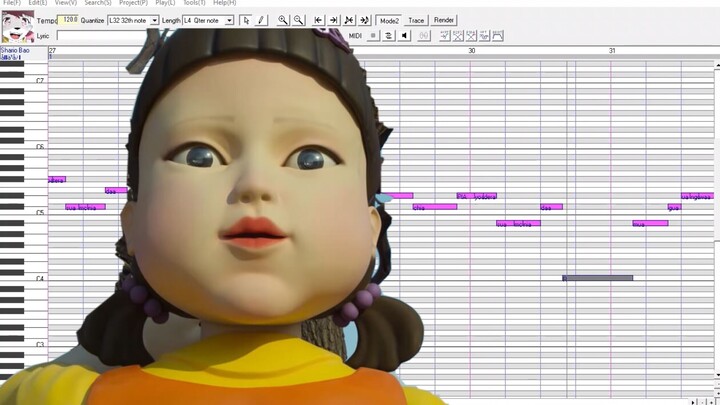
Task: Select the short pink note left of the last note
Action: (675, 207)
